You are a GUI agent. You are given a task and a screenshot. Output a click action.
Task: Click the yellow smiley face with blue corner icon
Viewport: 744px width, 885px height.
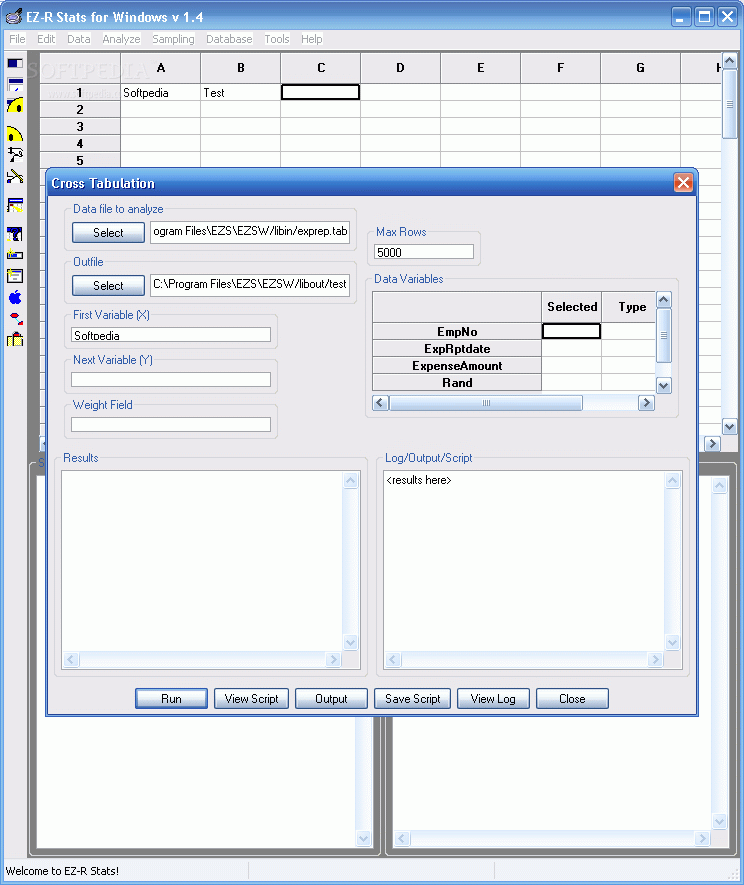click(x=15, y=105)
